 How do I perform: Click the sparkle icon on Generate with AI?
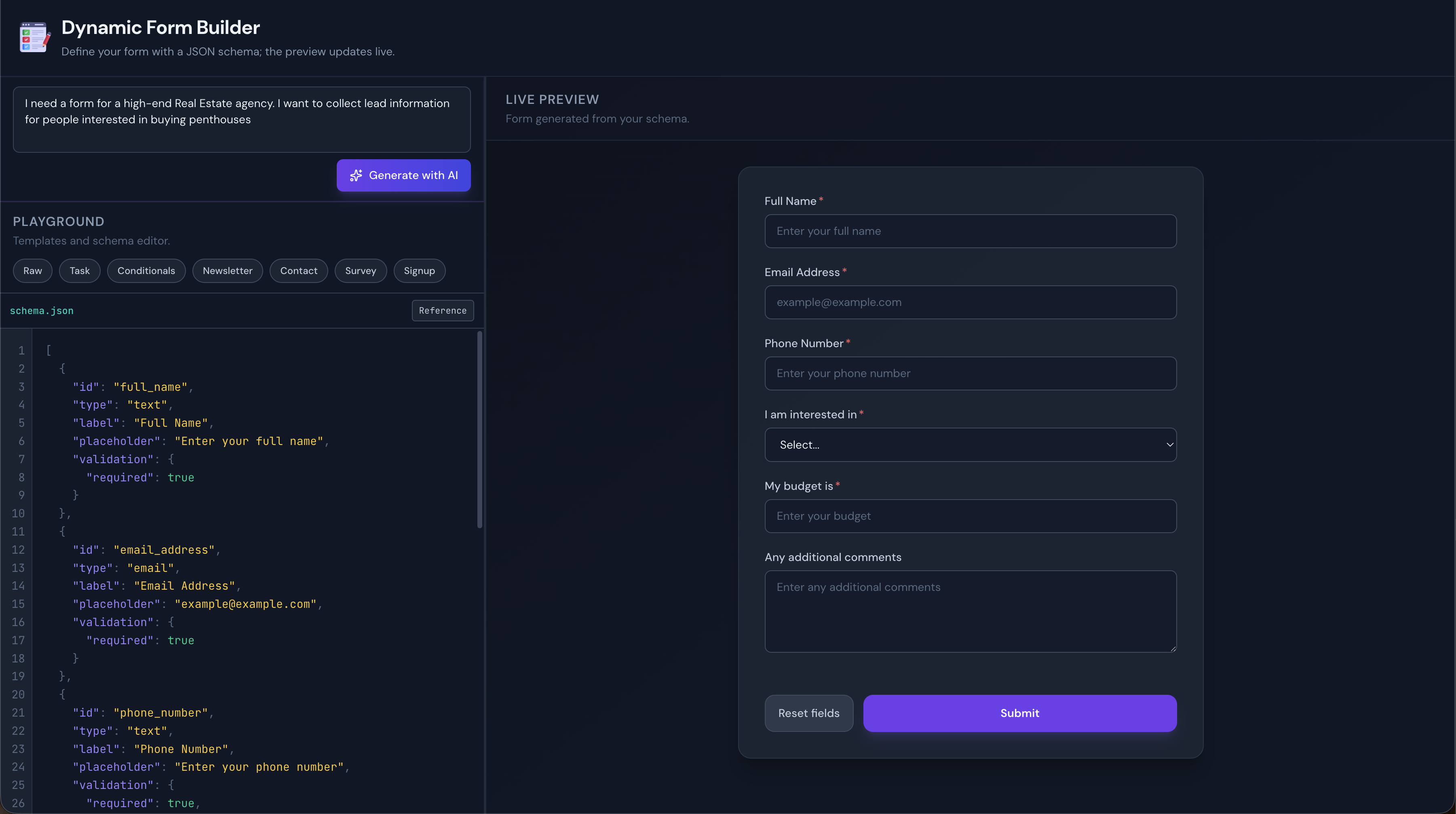tap(357, 175)
